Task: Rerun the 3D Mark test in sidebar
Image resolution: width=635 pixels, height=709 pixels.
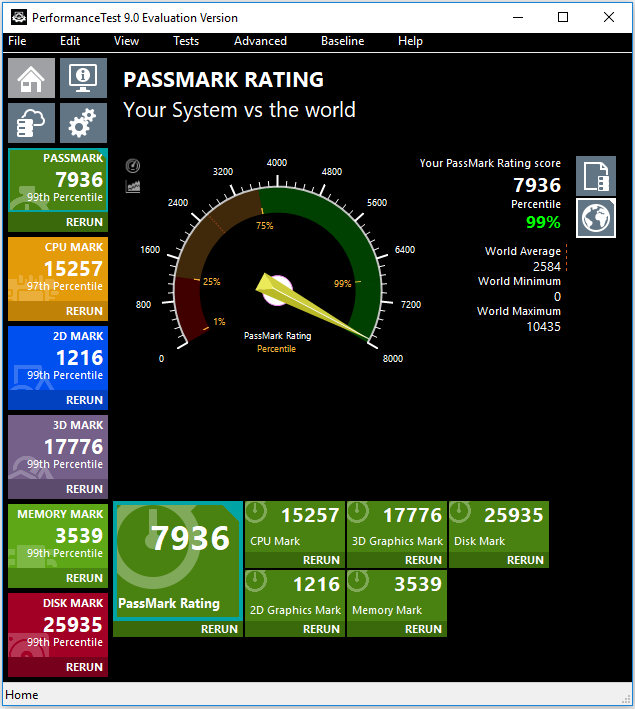Action: pyautogui.click(x=58, y=489)
